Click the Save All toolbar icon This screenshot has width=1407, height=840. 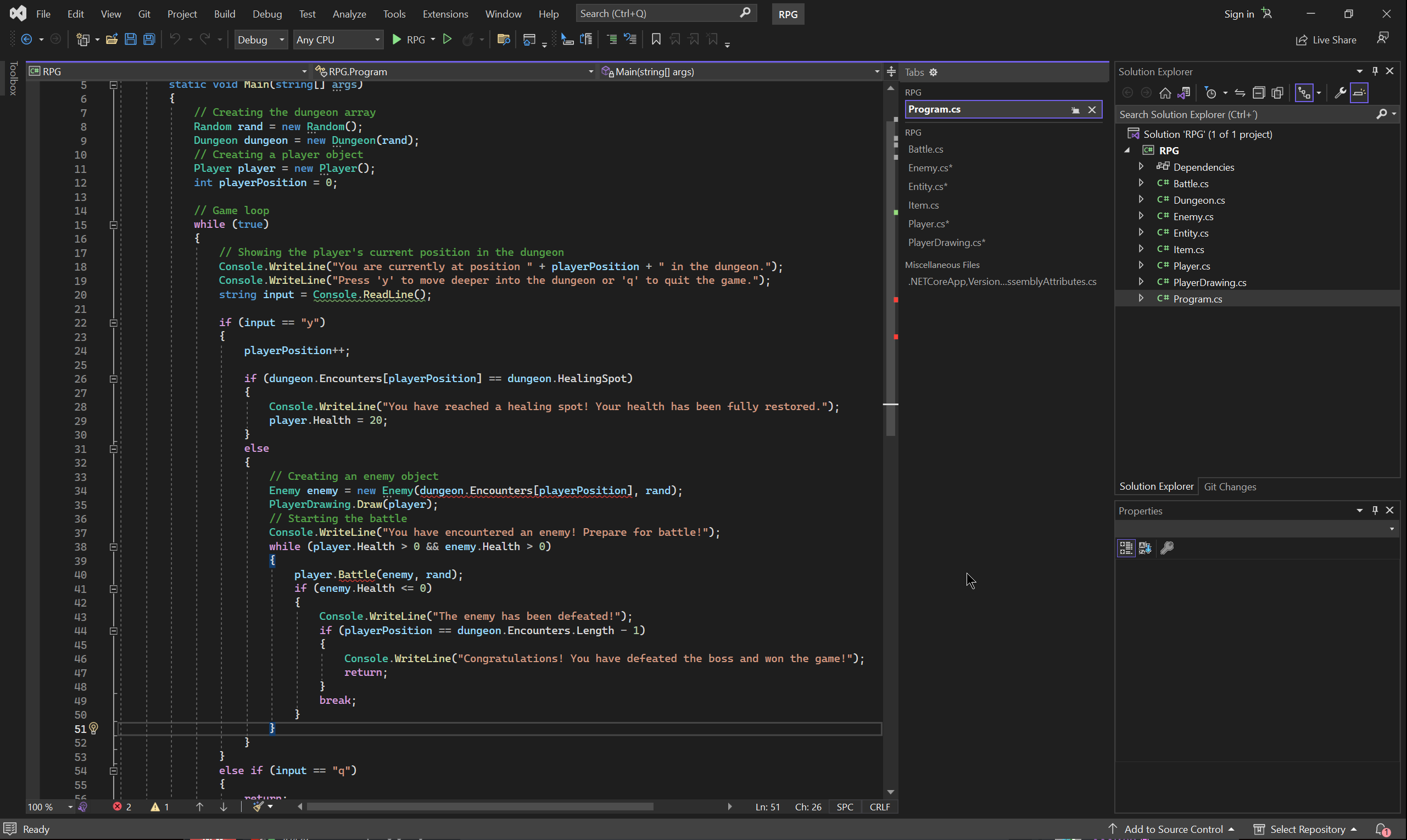pyautogui.click(x=149, y=40)
